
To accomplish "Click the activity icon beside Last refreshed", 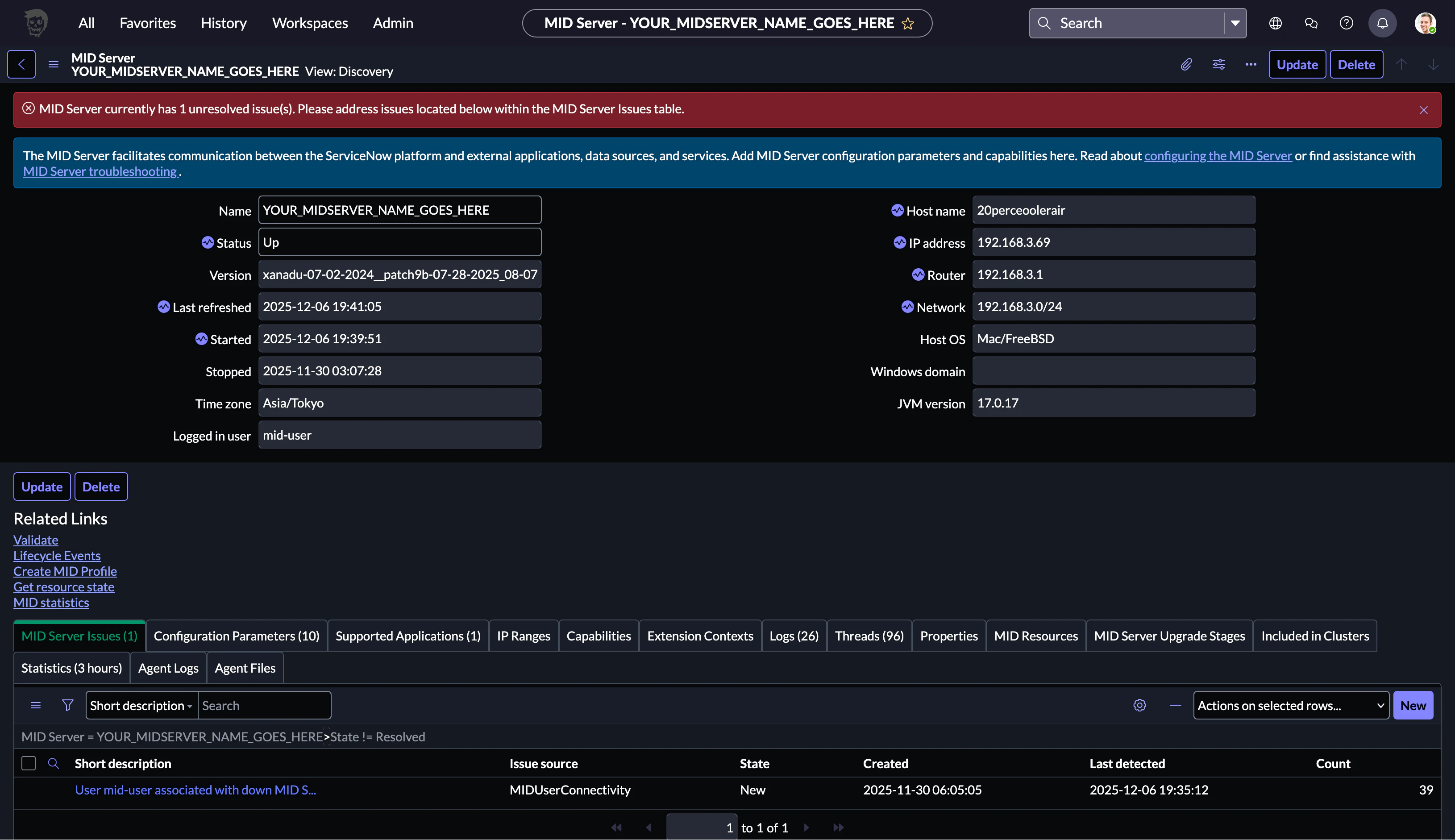I will pos(164,306).
